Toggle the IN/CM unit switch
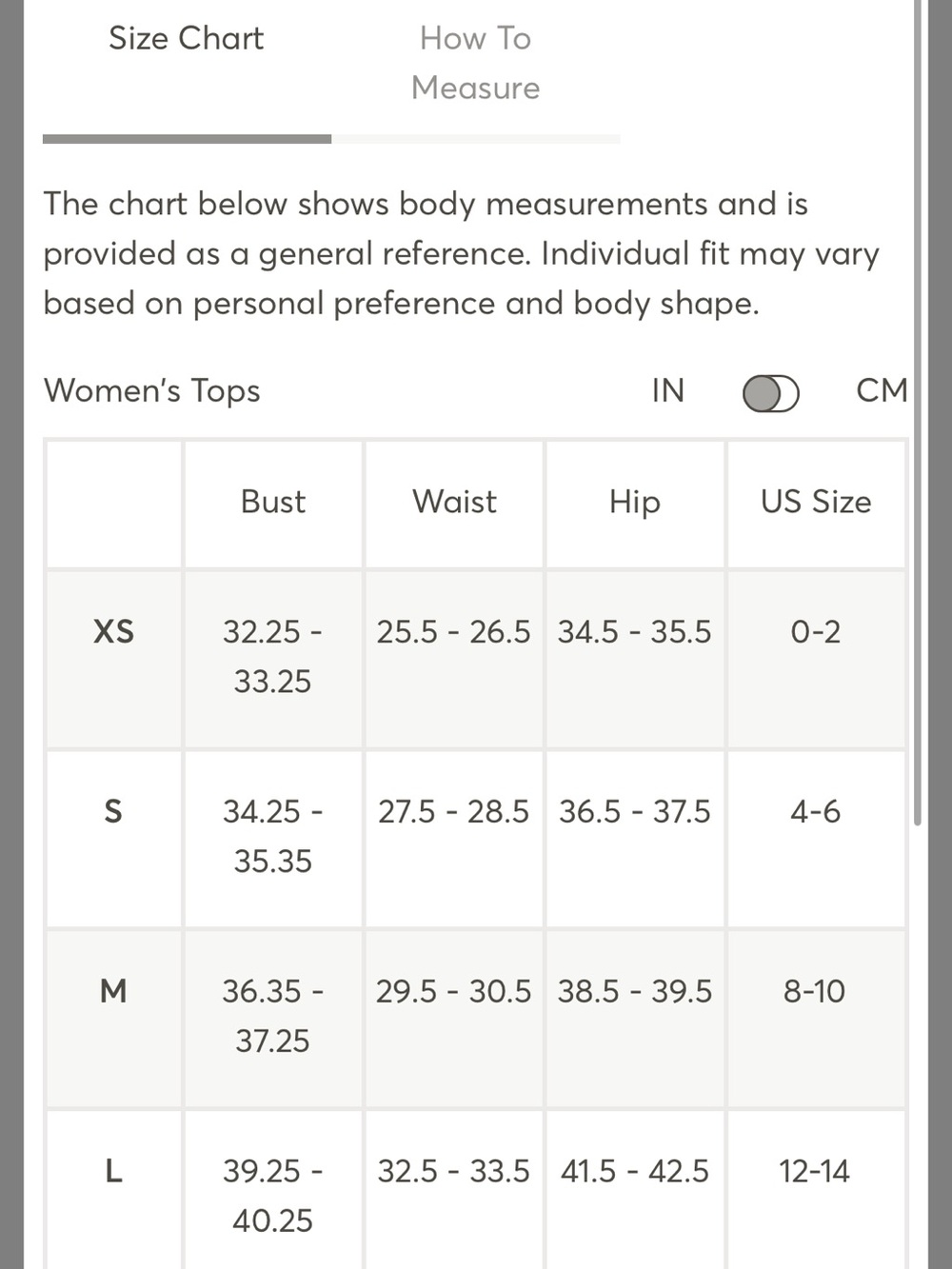The width and height of the screenshot is (952, 1269). (x=770, y=392)
